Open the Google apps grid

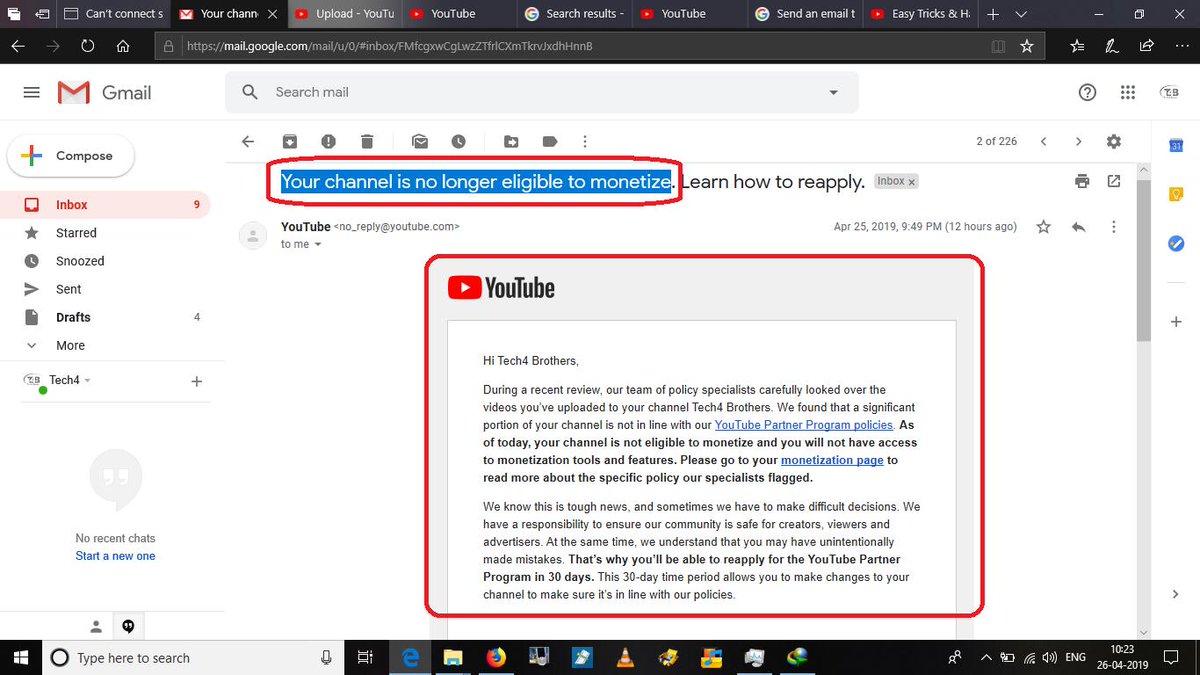1128,92
